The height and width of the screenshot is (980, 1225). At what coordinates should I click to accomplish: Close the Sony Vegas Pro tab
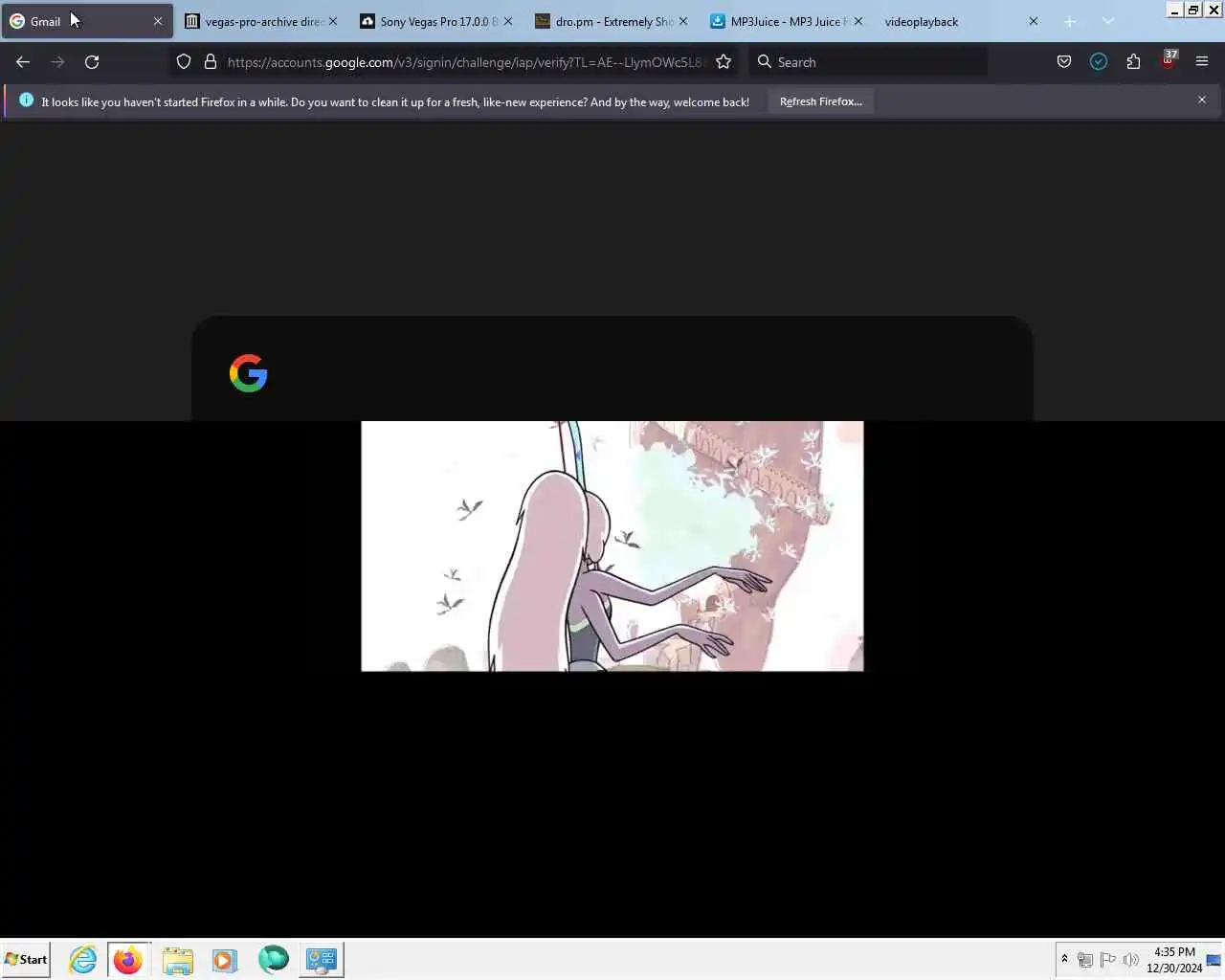tap(508, 21)
